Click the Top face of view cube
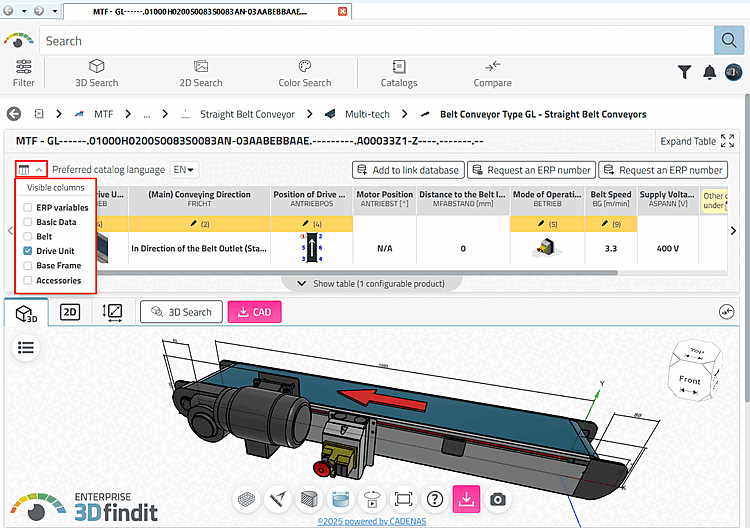Image resolution: width=750 pixels, height=528 pixels. (x=697, y=352)
